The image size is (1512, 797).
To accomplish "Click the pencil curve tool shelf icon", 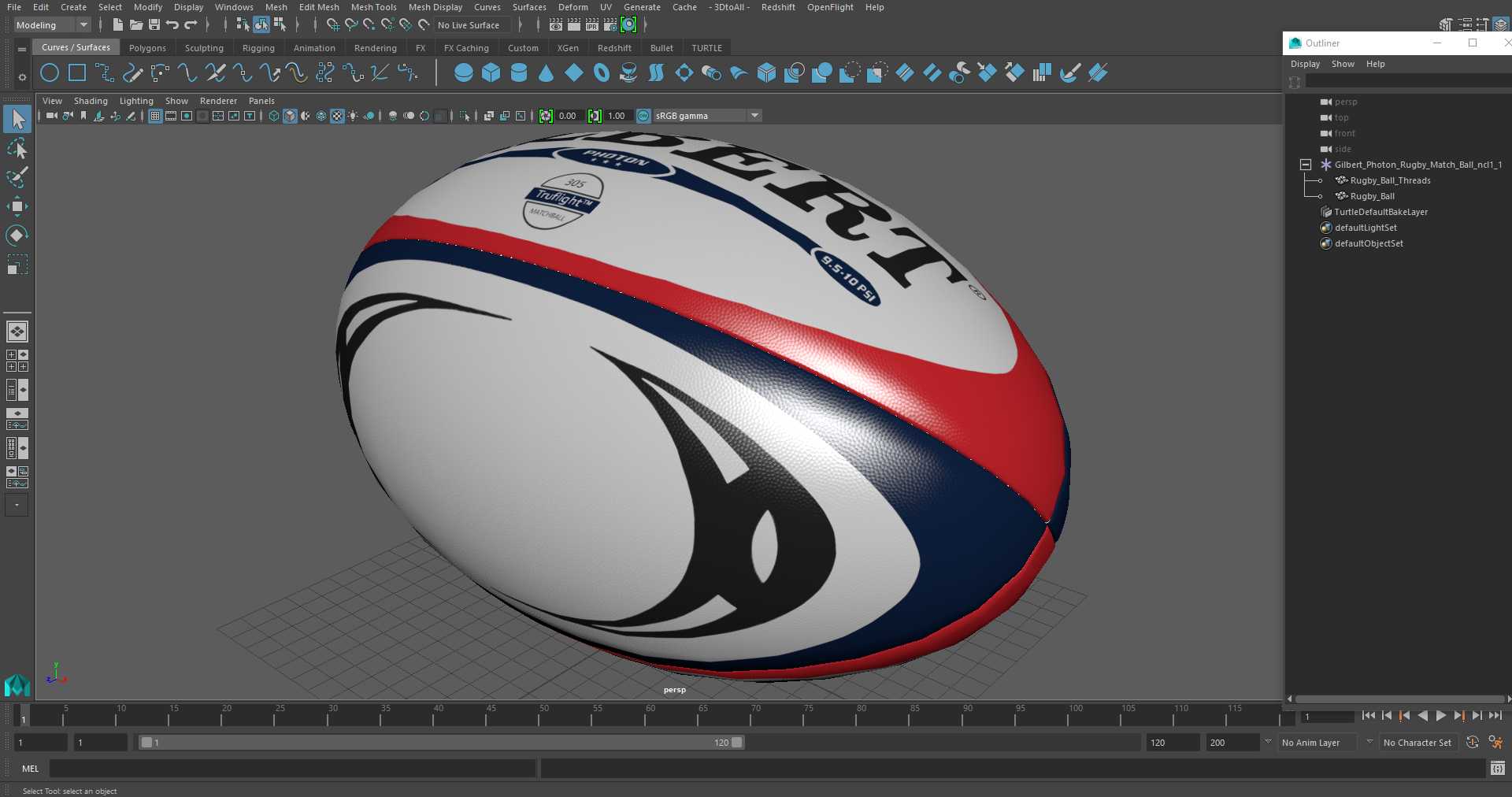I will point(132,73).
